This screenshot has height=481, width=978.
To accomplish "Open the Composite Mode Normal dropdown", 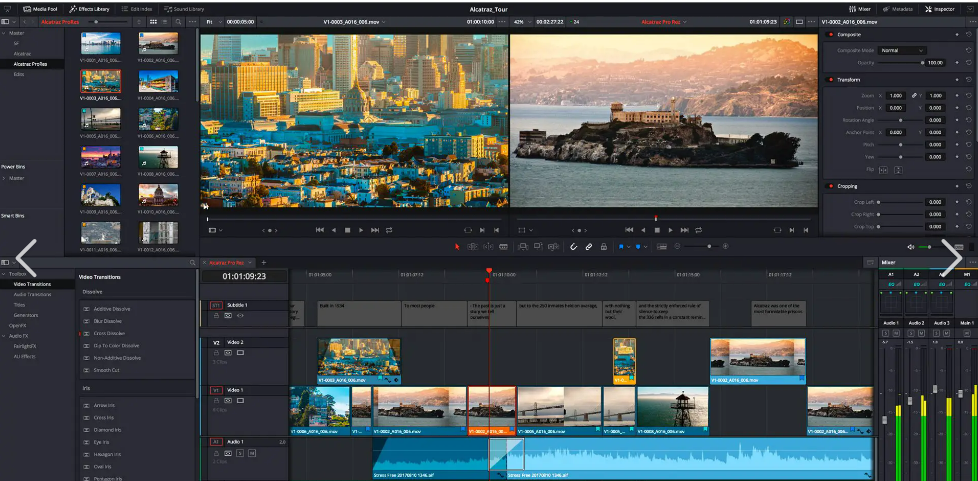I will tap(902, 50).
